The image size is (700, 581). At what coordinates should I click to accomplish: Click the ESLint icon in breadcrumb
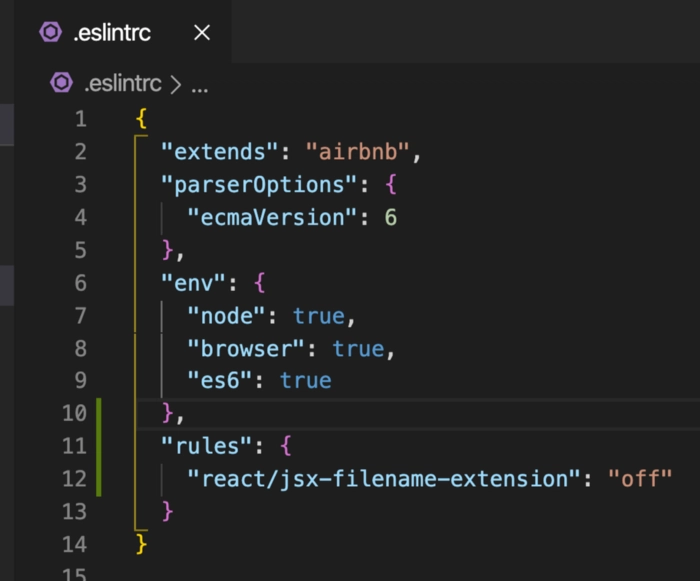click(61, 83)
